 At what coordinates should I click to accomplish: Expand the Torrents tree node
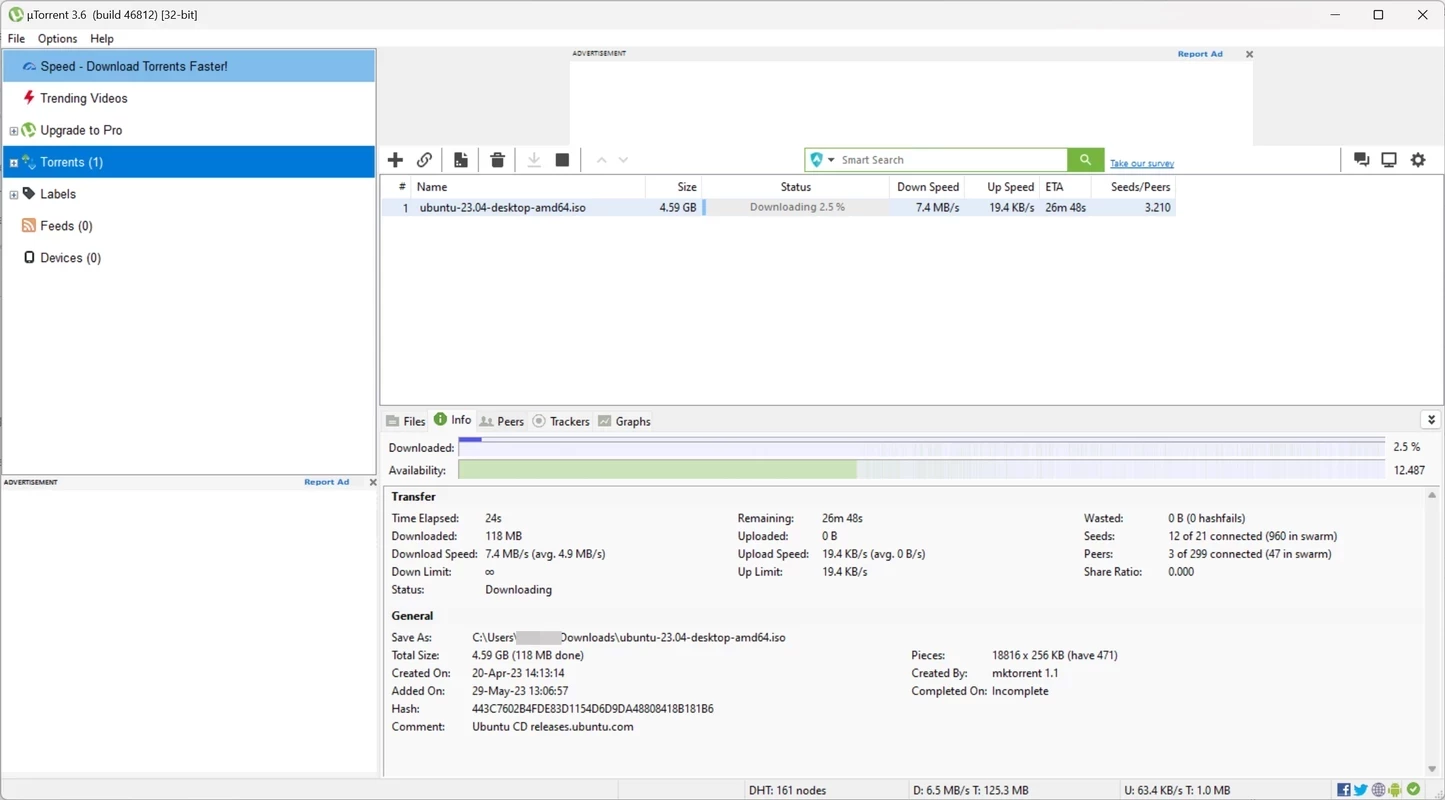click(x=13, y=163)
